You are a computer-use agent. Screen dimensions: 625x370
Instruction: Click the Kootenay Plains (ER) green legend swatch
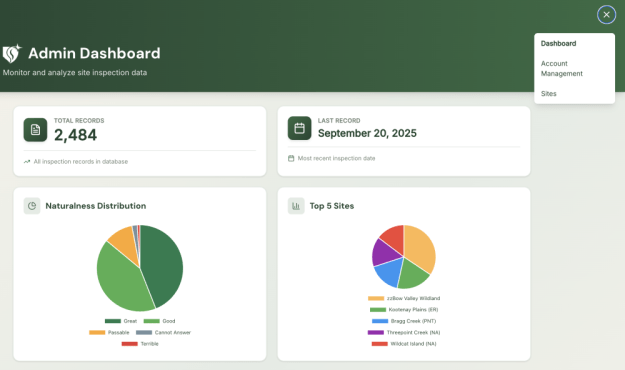(378, 310)
